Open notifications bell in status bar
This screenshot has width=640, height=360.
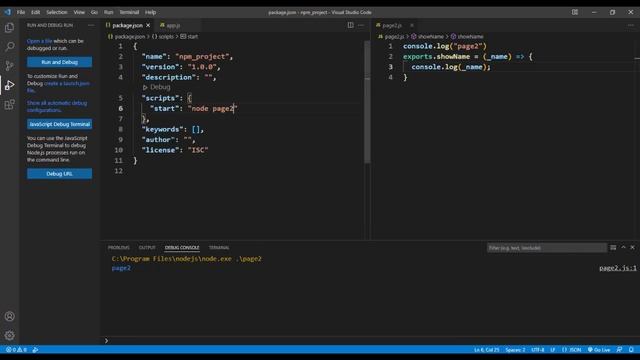631,350
